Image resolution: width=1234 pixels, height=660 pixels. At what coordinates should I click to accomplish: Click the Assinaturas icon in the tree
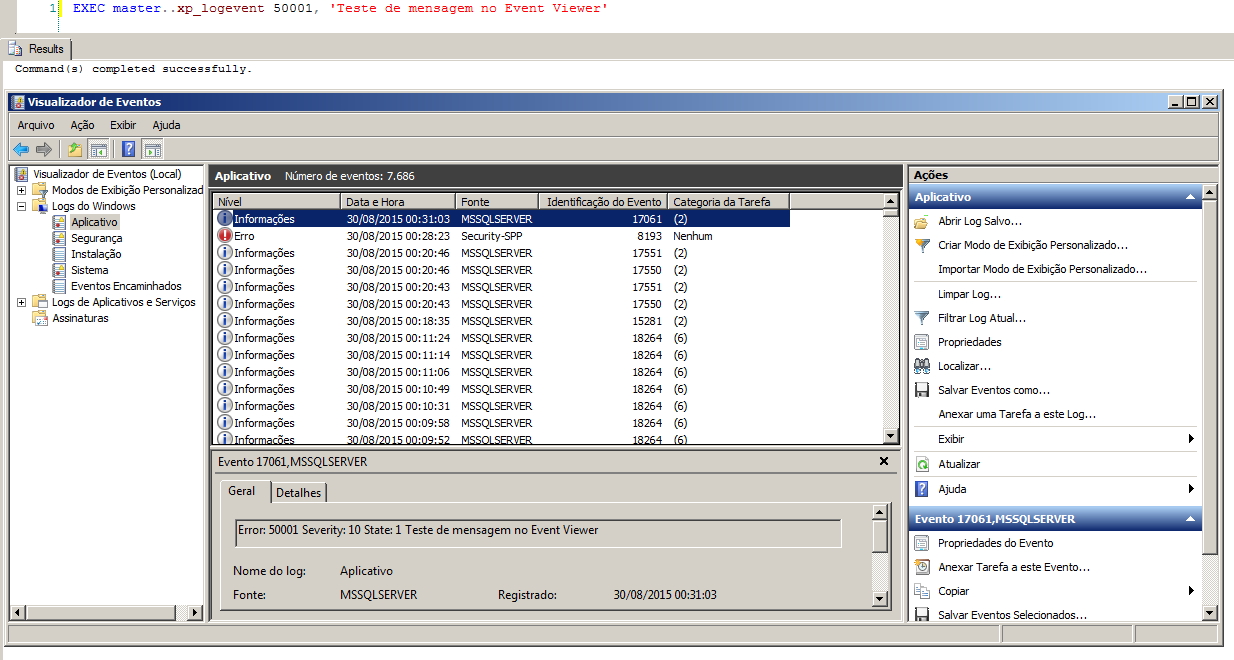point(40,318)
